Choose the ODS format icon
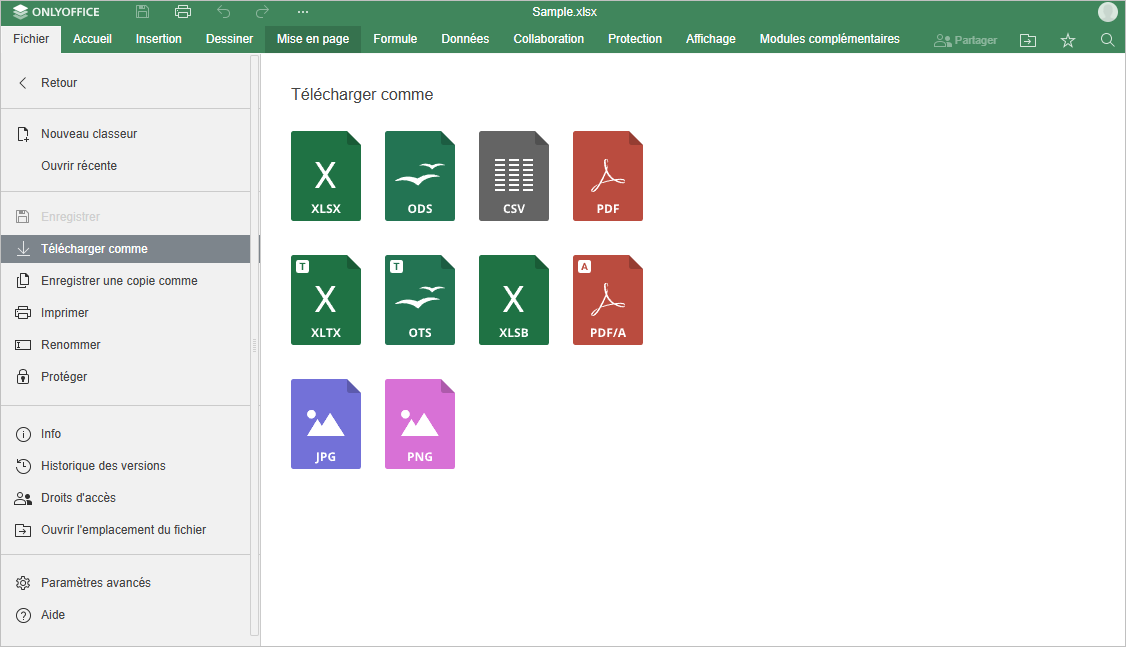Screen dimensions: 1126x647 [419, 176]
